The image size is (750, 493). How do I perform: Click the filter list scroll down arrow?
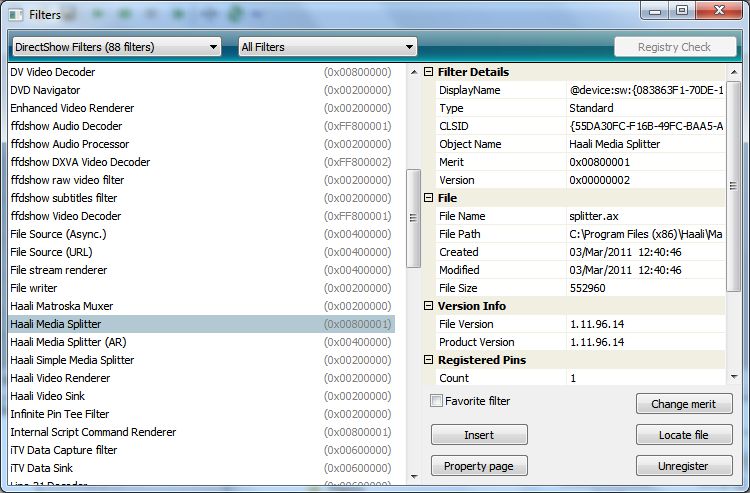(414, 477)
